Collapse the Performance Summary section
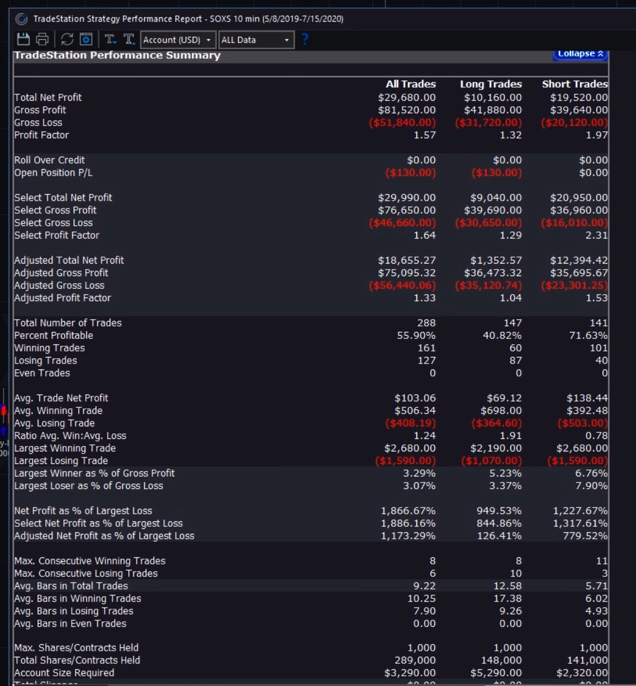This screenshot has width=636, height=686. 580,54
